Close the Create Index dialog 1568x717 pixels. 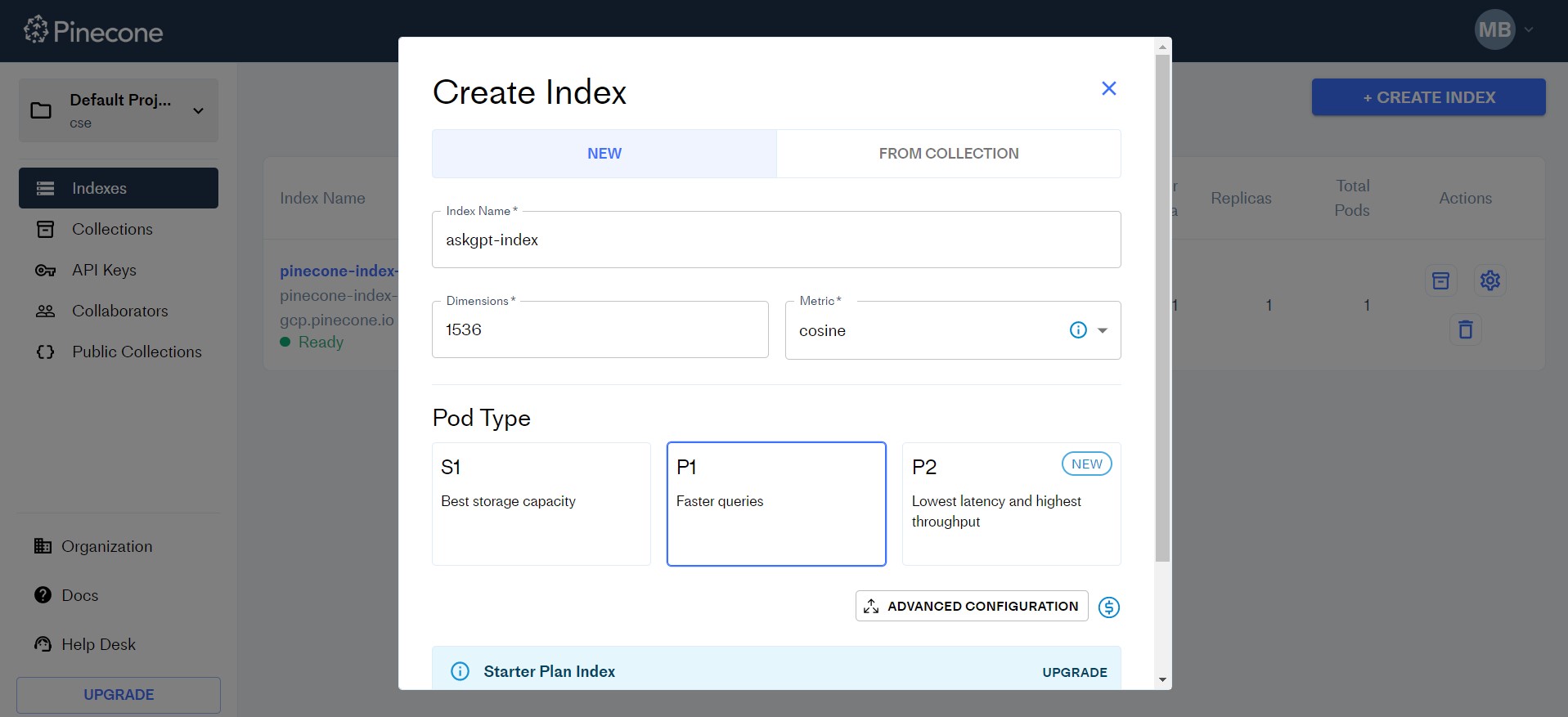point(1108,88)
